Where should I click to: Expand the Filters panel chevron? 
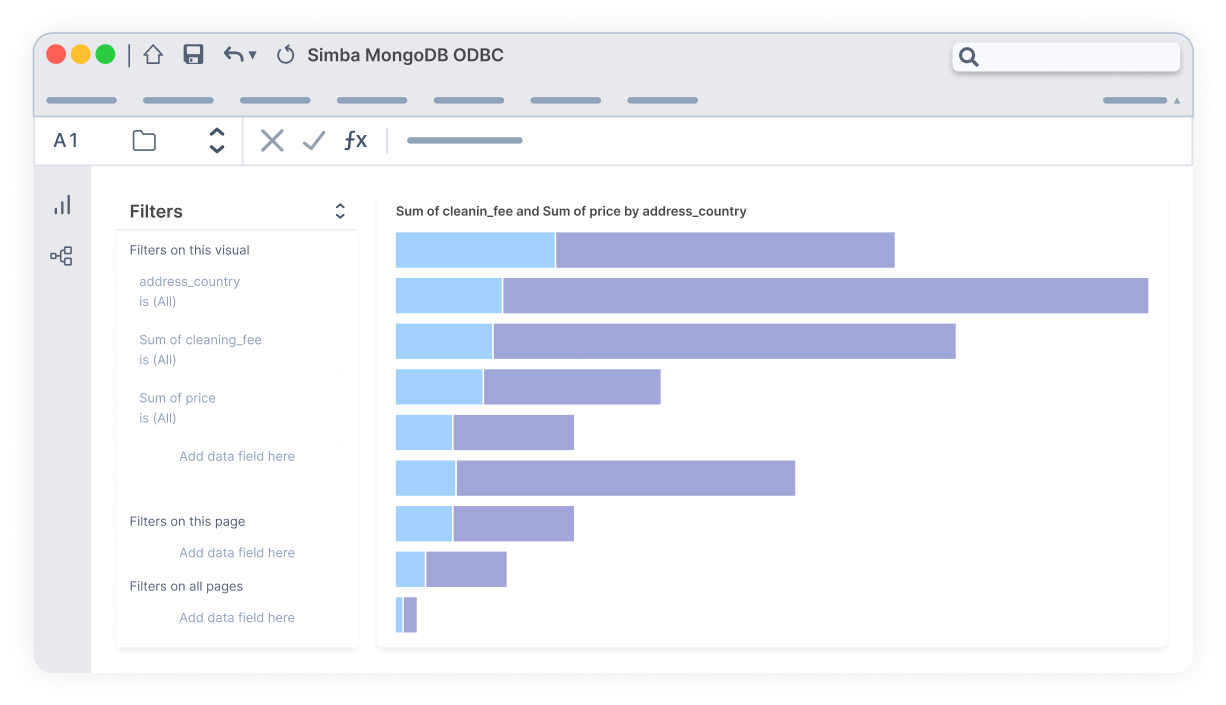pos(340,211)
